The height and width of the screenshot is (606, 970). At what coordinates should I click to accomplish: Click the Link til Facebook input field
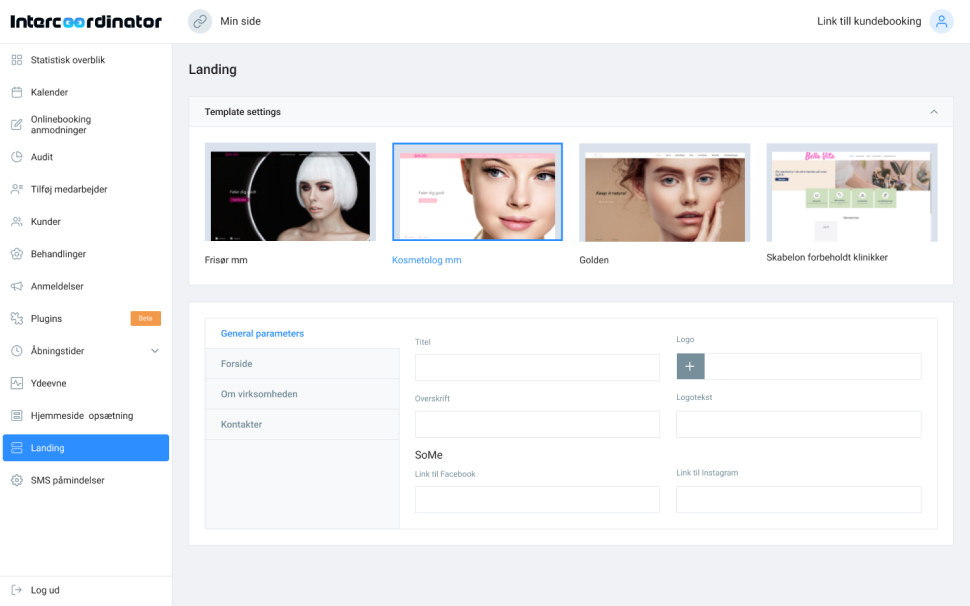coord(537,500)
